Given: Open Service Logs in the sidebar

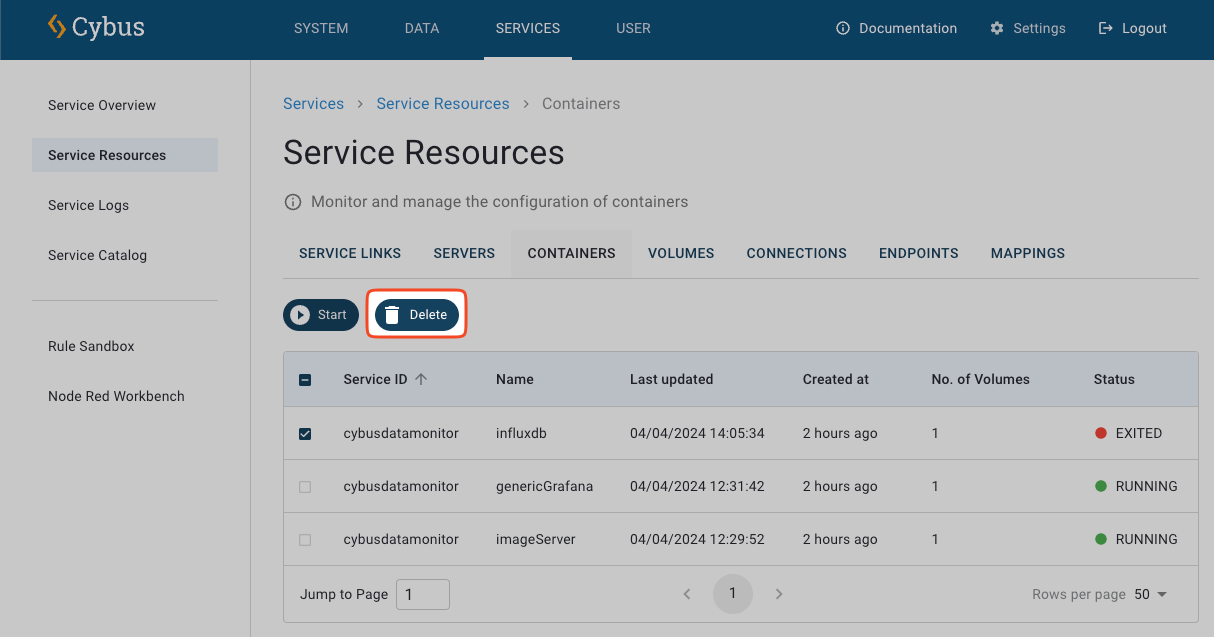Looking at the screenshot, I should click(x=88, y=205).
